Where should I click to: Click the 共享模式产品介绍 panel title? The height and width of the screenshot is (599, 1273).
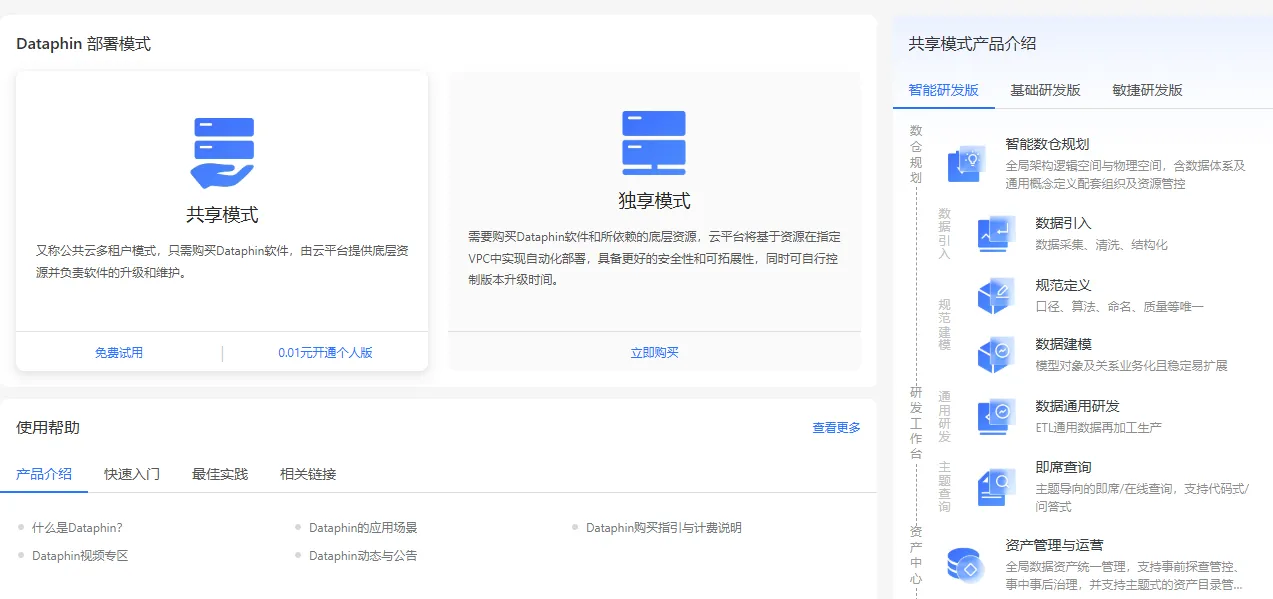pos(972,44)
